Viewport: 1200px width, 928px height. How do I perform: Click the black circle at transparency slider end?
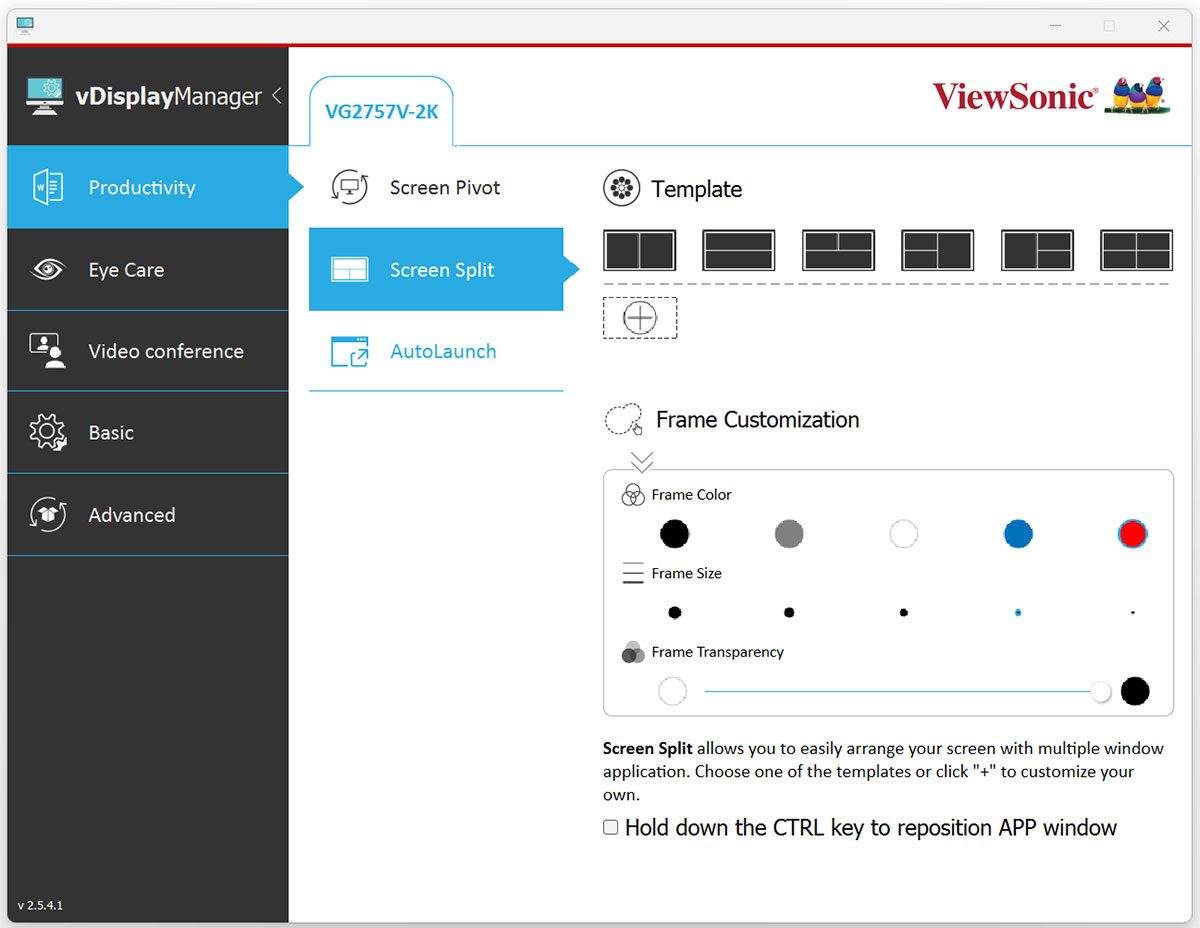[1135, 691]
